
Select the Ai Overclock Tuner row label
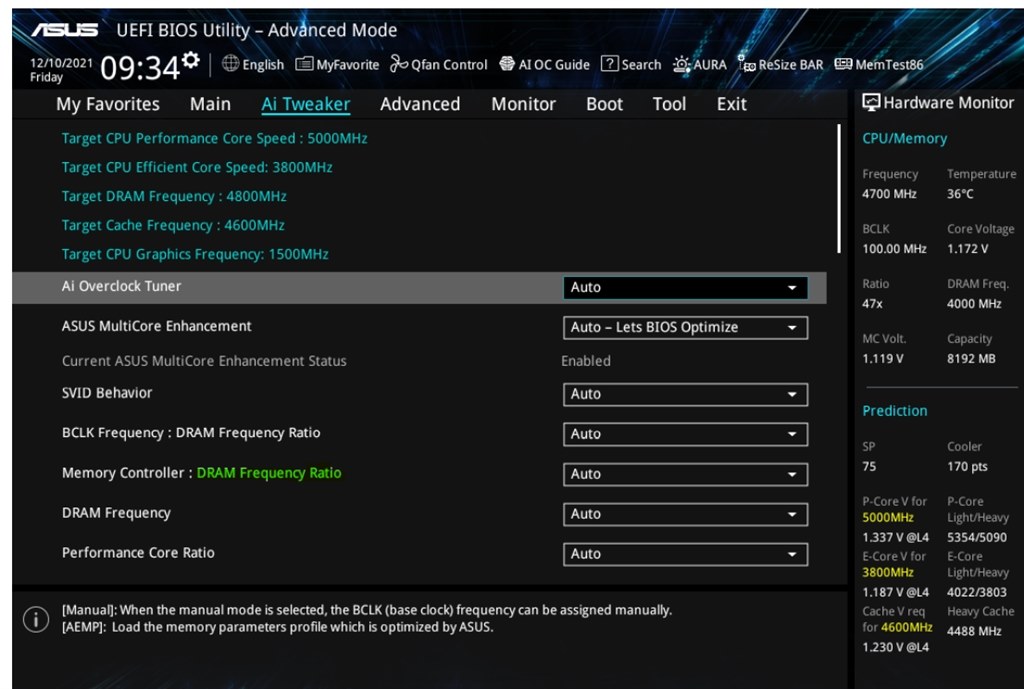[121, 286]
